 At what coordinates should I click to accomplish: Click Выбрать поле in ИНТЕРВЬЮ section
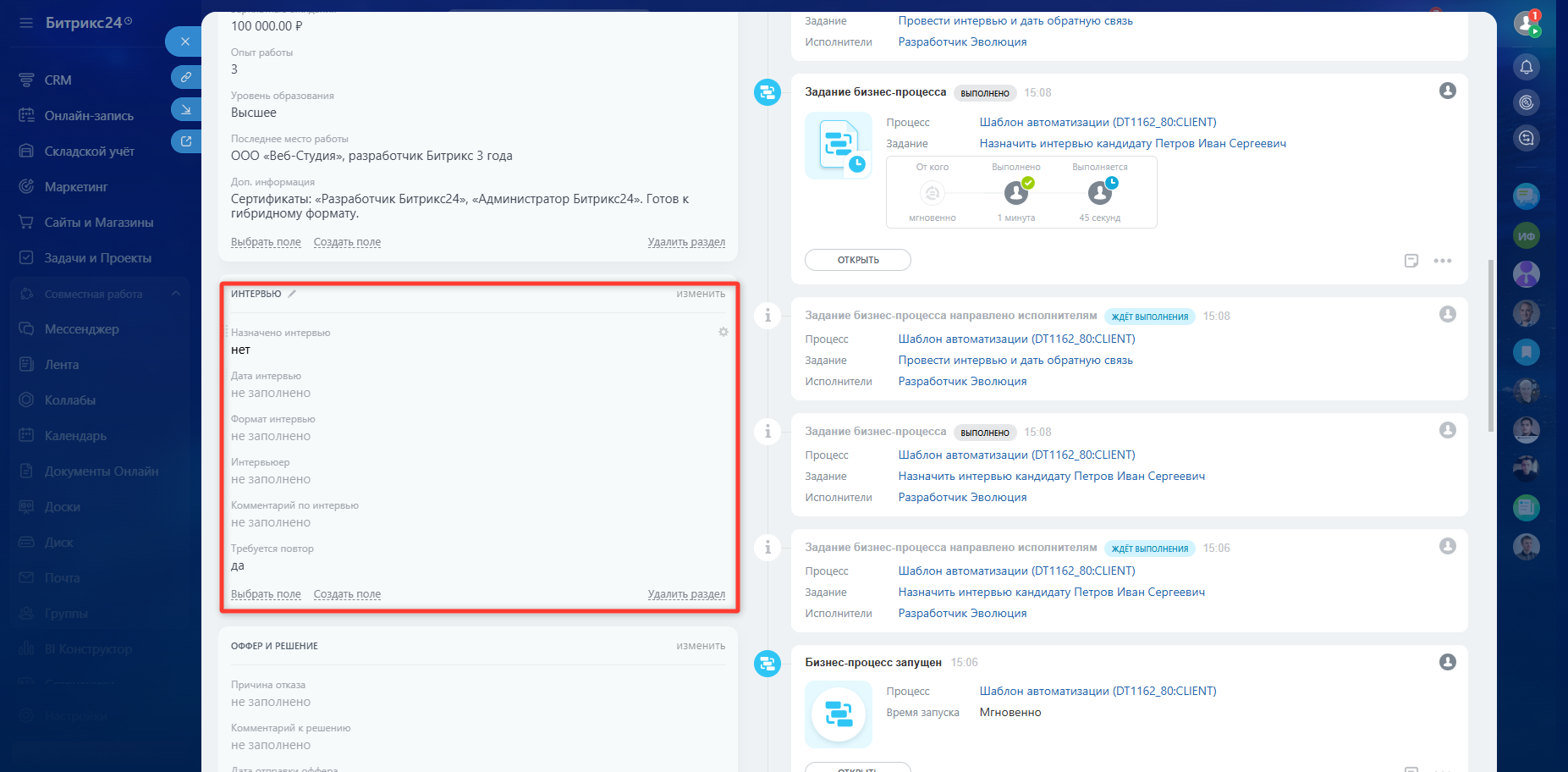click(266, 594)
